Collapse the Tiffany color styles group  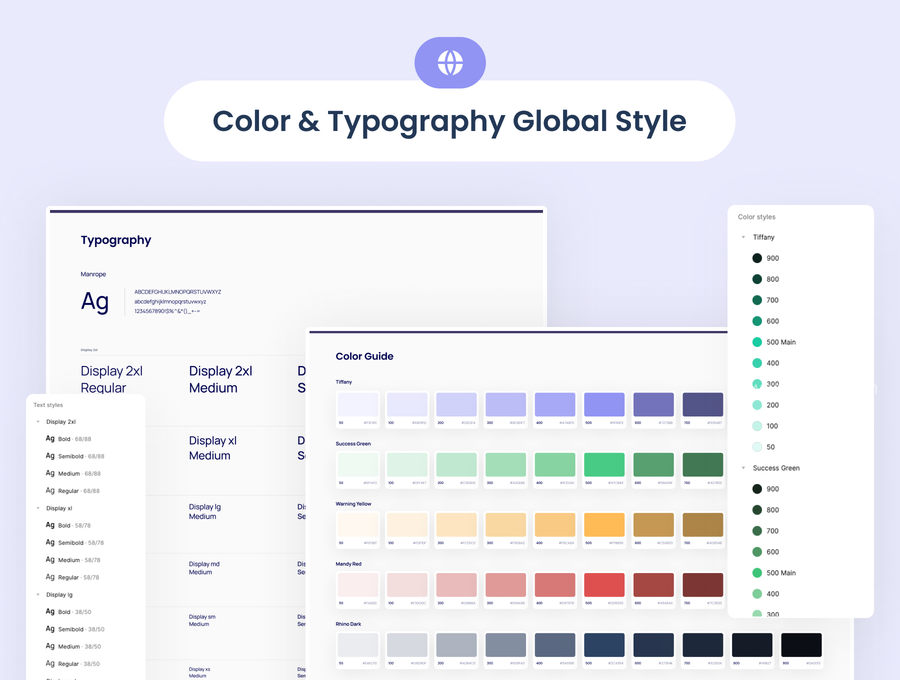743,237
